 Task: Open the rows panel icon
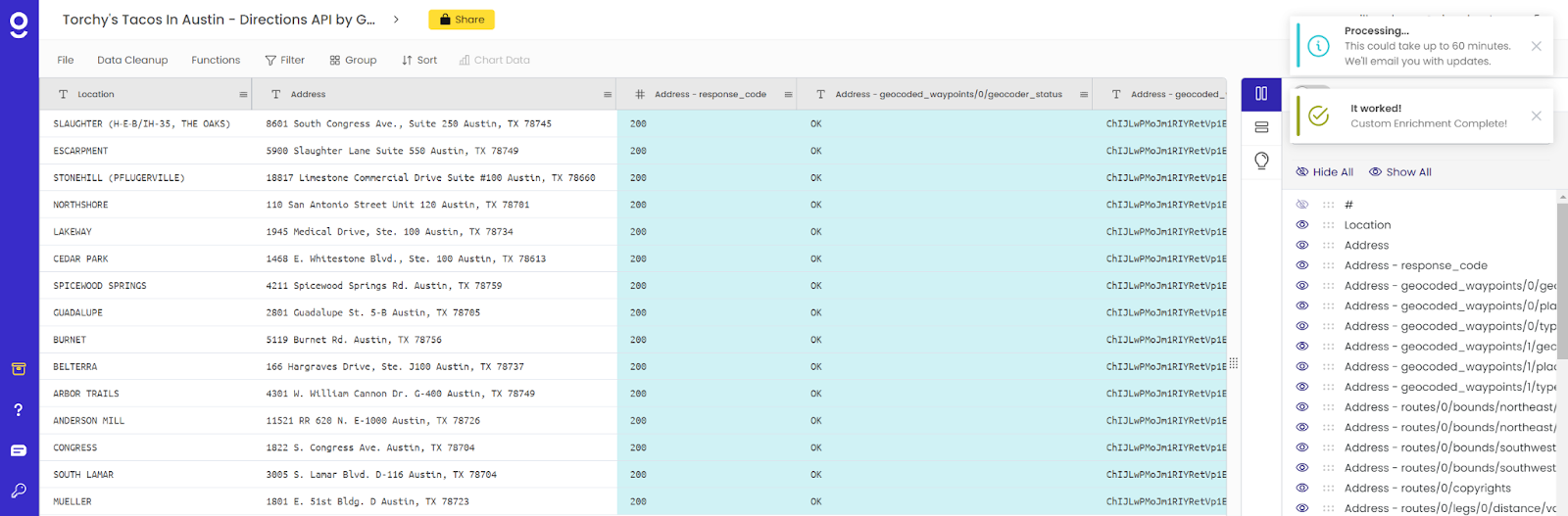coord(1261,127)
